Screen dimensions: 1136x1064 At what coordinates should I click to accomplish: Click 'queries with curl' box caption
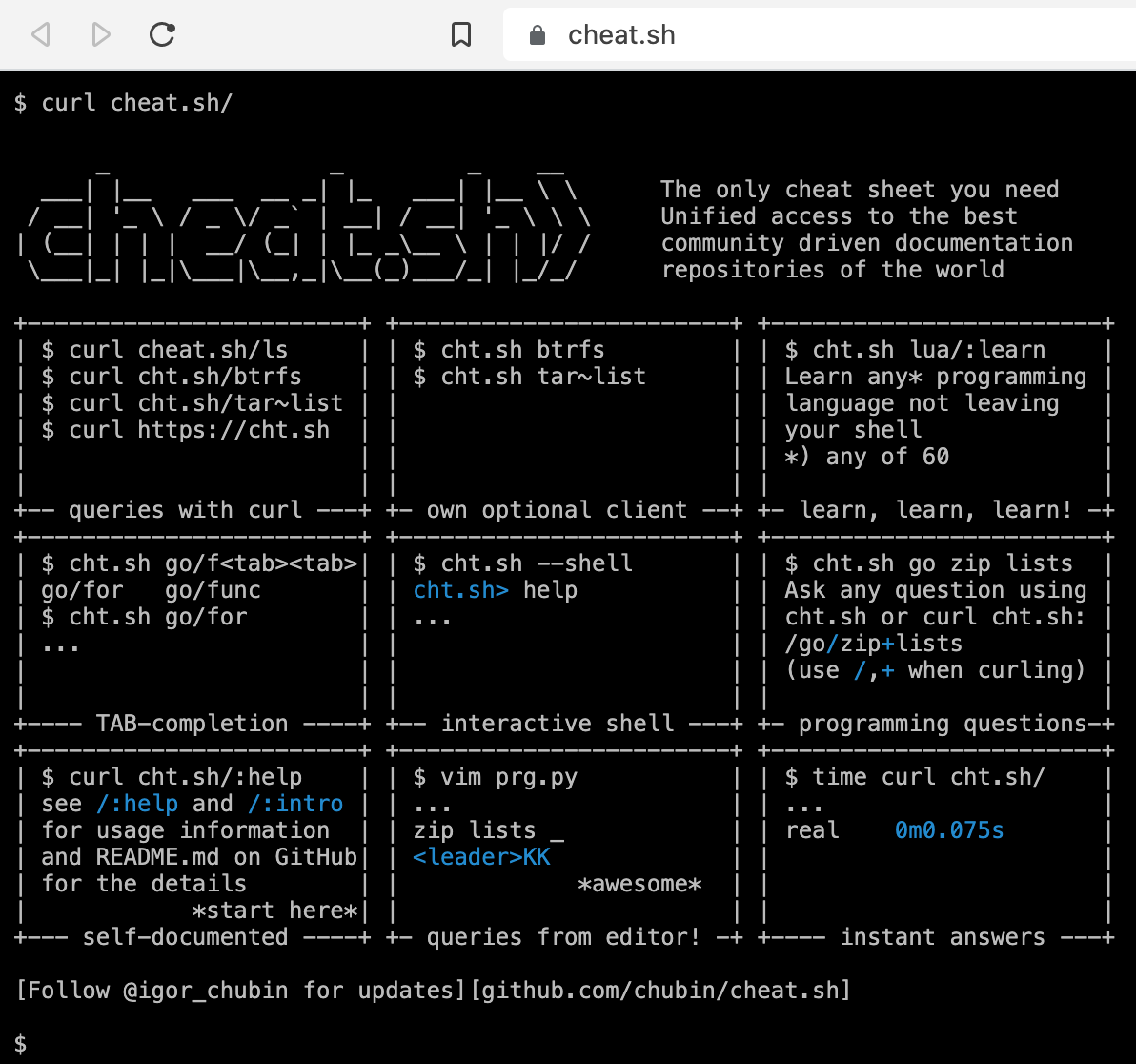pos(186,510)
